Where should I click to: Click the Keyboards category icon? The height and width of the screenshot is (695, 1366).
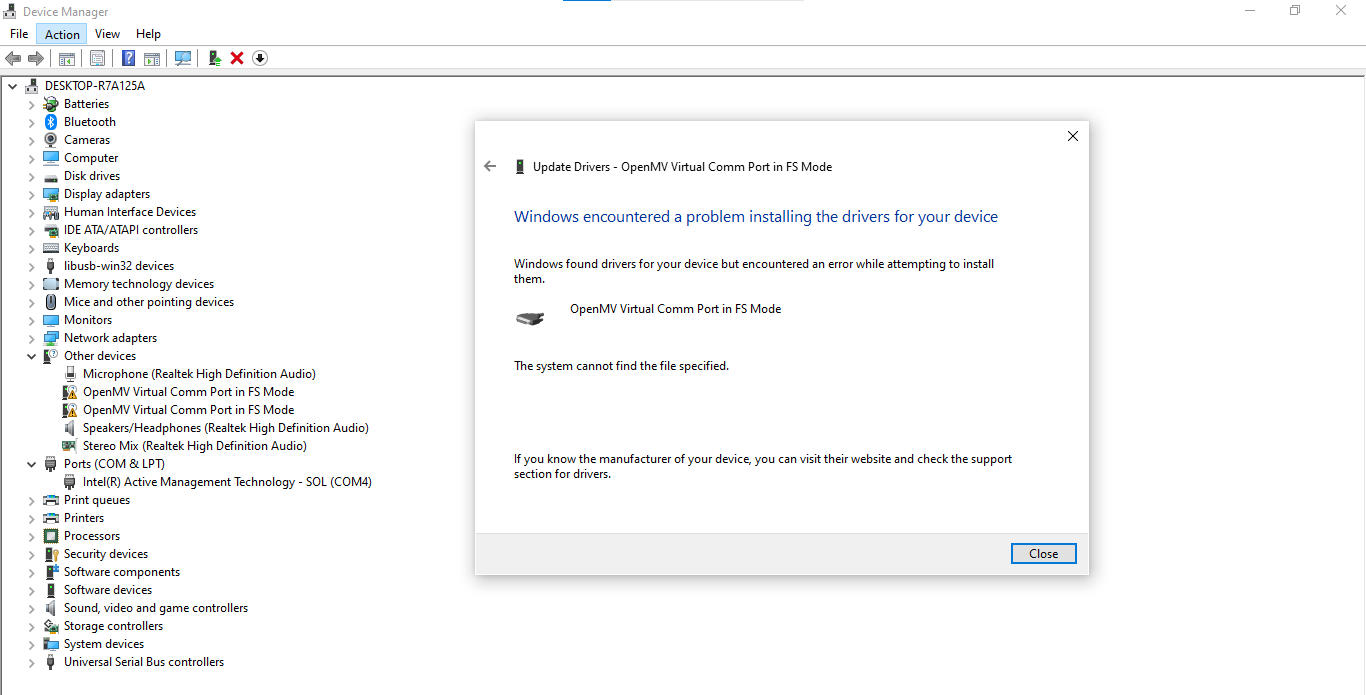pos(51,248)
